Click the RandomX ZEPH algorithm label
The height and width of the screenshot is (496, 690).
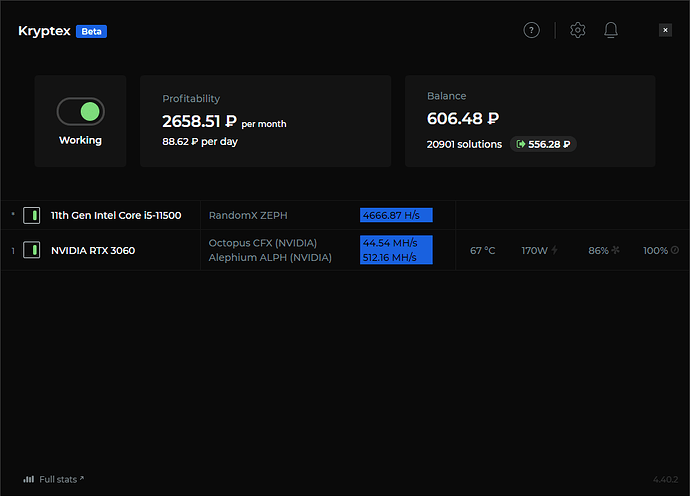pos(248,215)
